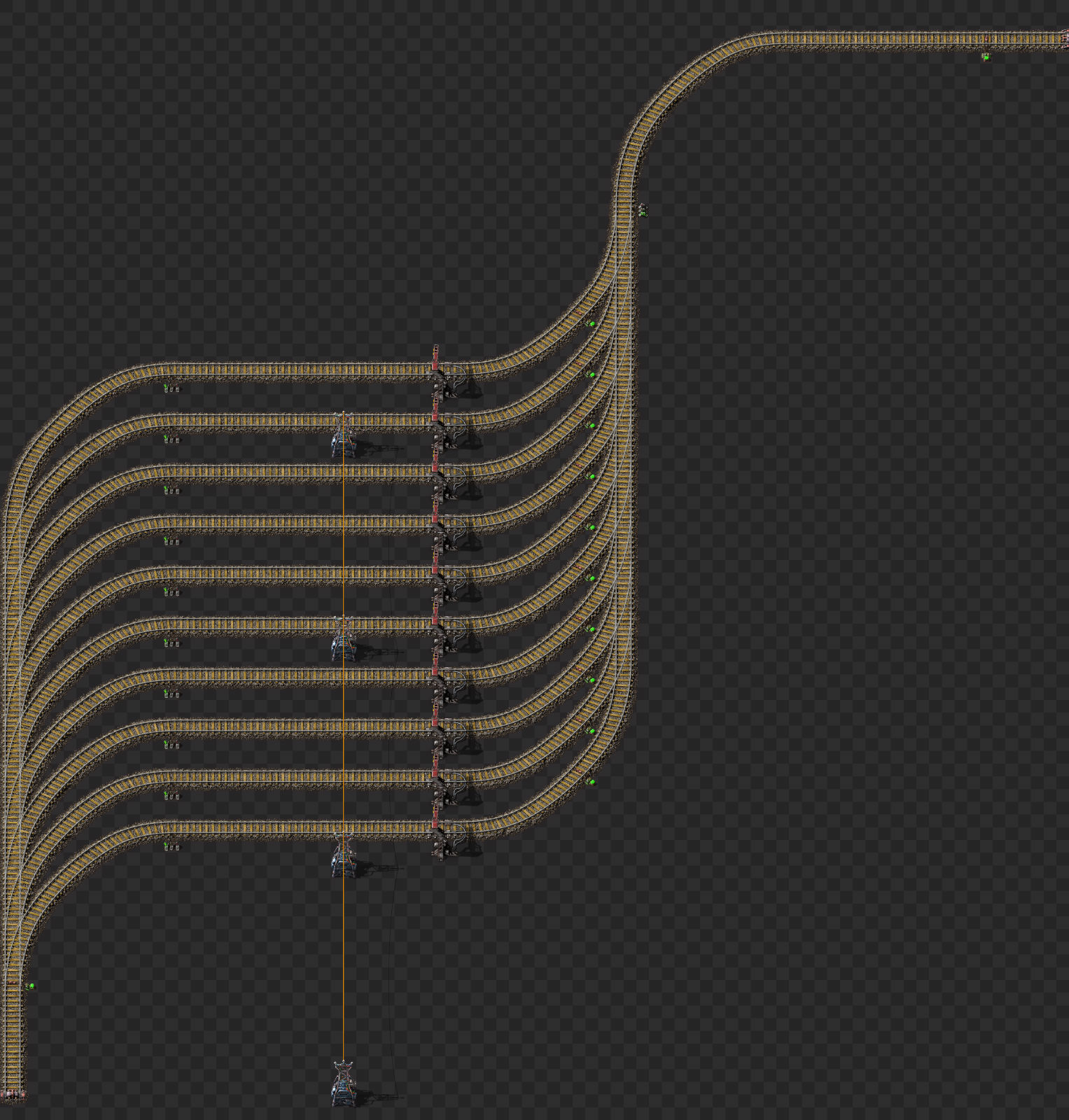Click green entry signal on the second curved branch

coord(591,375)
